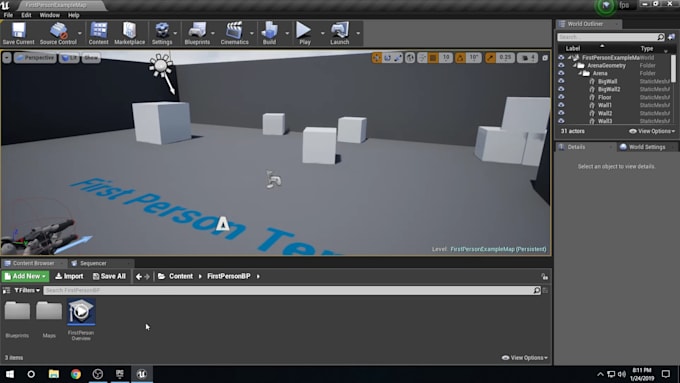Toggle scale snapping in the viewport
The width and height of the screenshot is (680, 383).
tap(490, 58)
